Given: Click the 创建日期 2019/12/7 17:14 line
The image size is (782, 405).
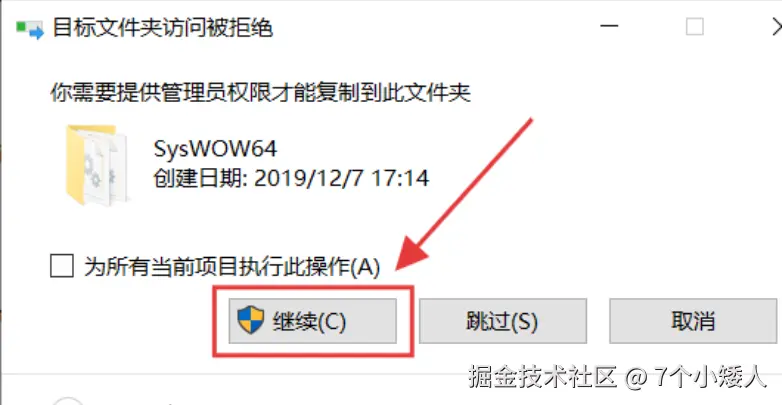Looking at the screenshot, I should pos(292,179).
